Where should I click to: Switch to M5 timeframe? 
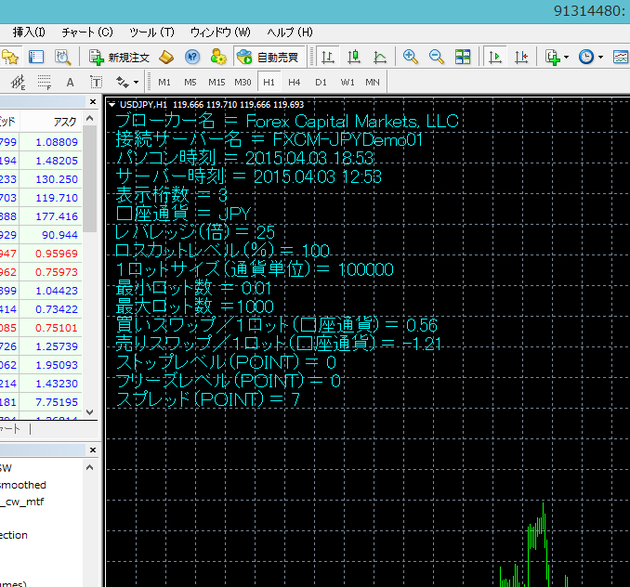click(x=190, y=82)
